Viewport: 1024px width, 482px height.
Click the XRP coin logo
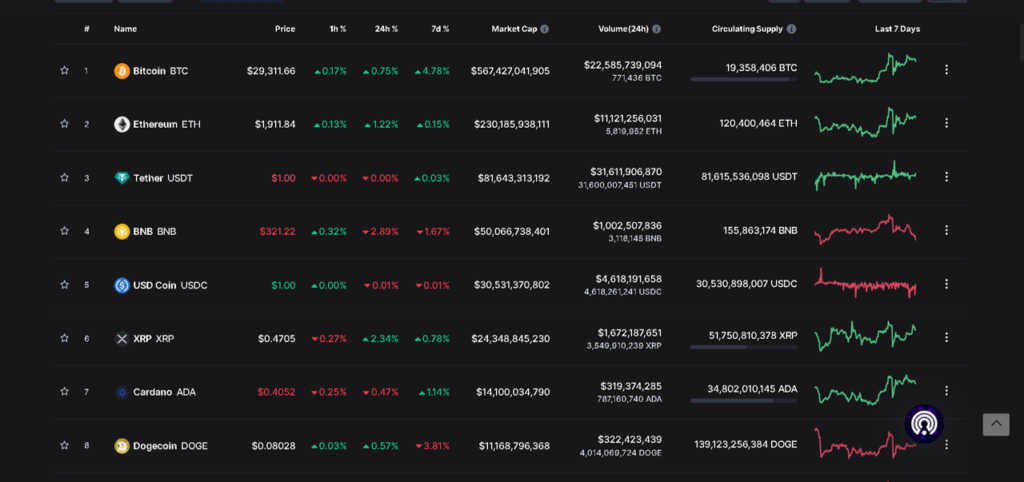pyautogui.click(x=122, y=338)
